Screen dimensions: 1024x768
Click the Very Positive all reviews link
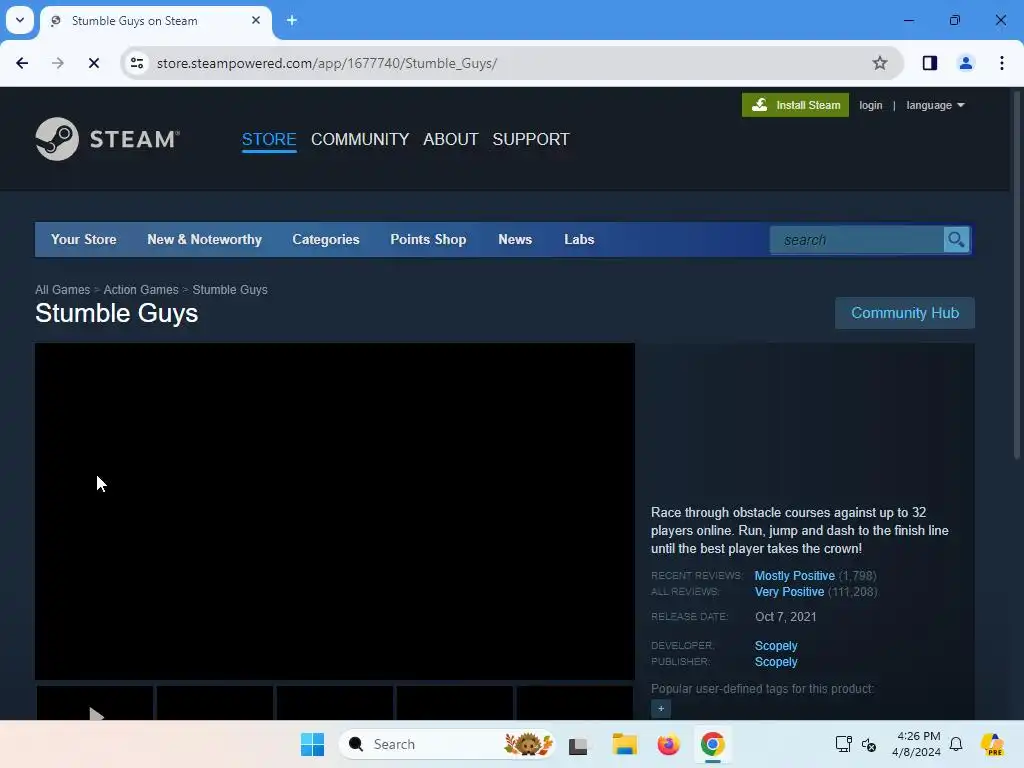coord(789,592)
